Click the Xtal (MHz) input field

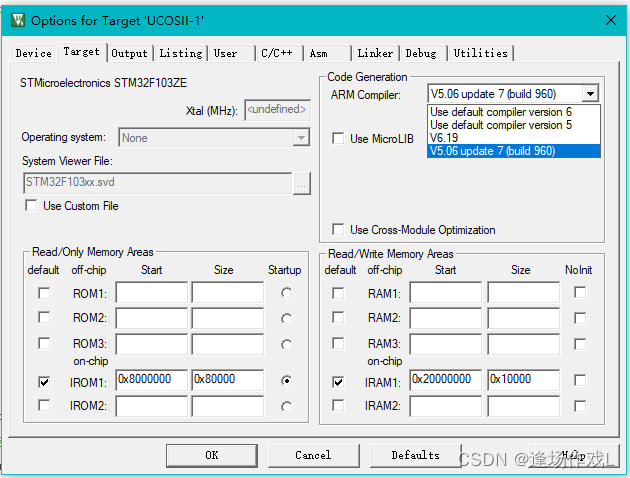277,110
